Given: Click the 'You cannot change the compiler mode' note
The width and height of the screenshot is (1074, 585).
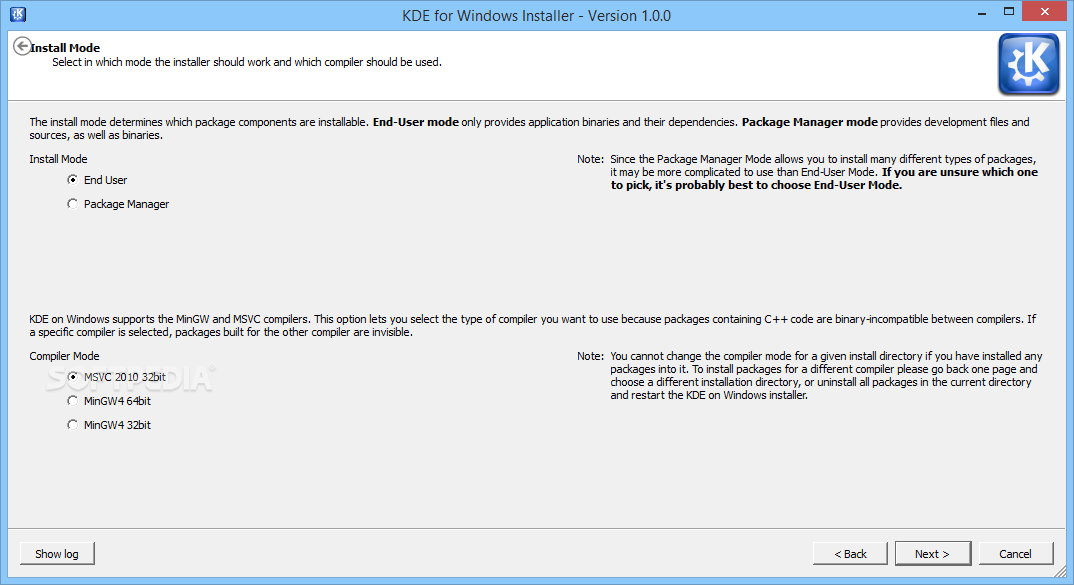Looking at the screenshot, I should click(x=826, y=375).
